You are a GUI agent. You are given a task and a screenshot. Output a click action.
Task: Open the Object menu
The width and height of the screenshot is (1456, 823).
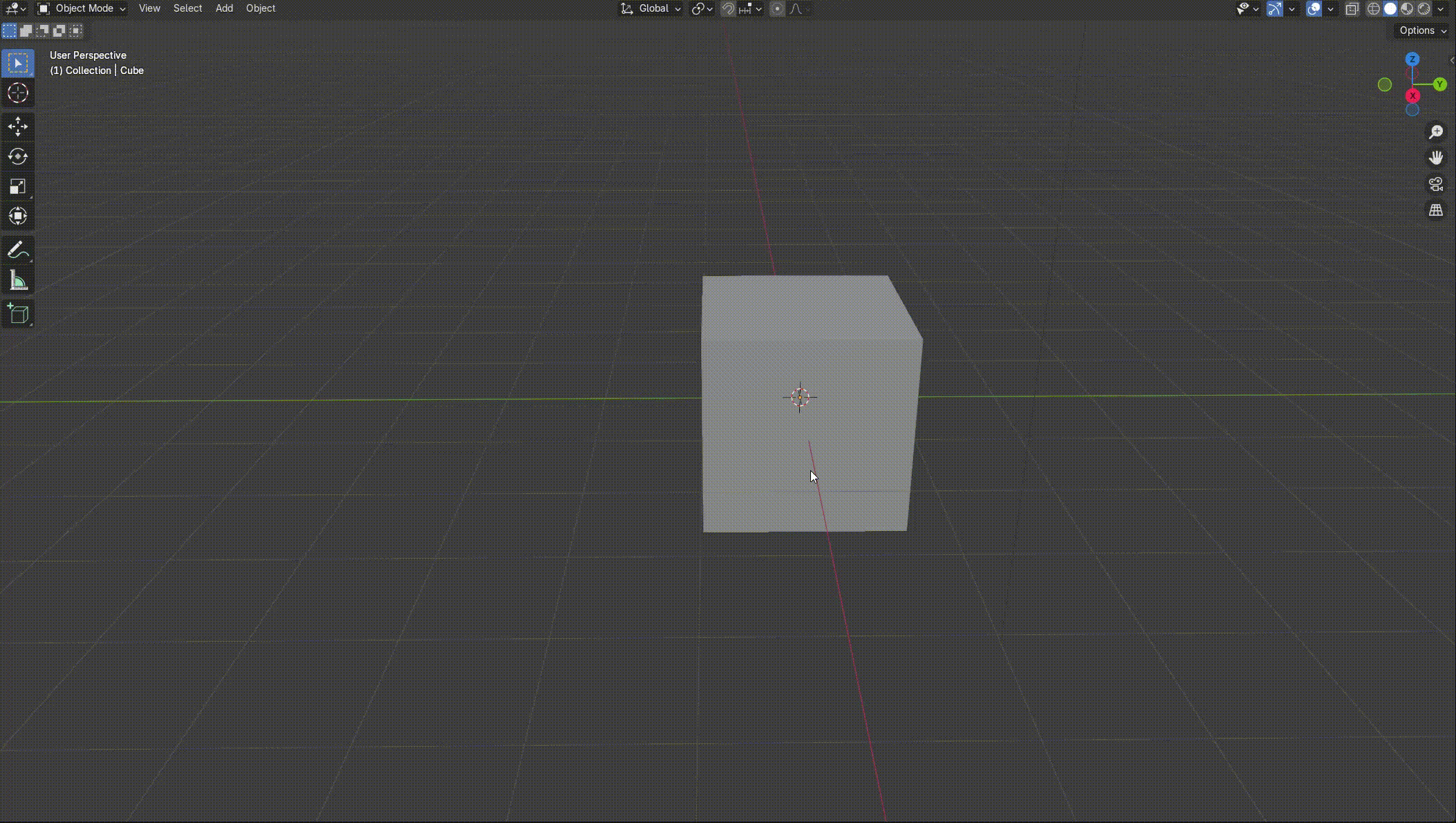click(261, 8)
